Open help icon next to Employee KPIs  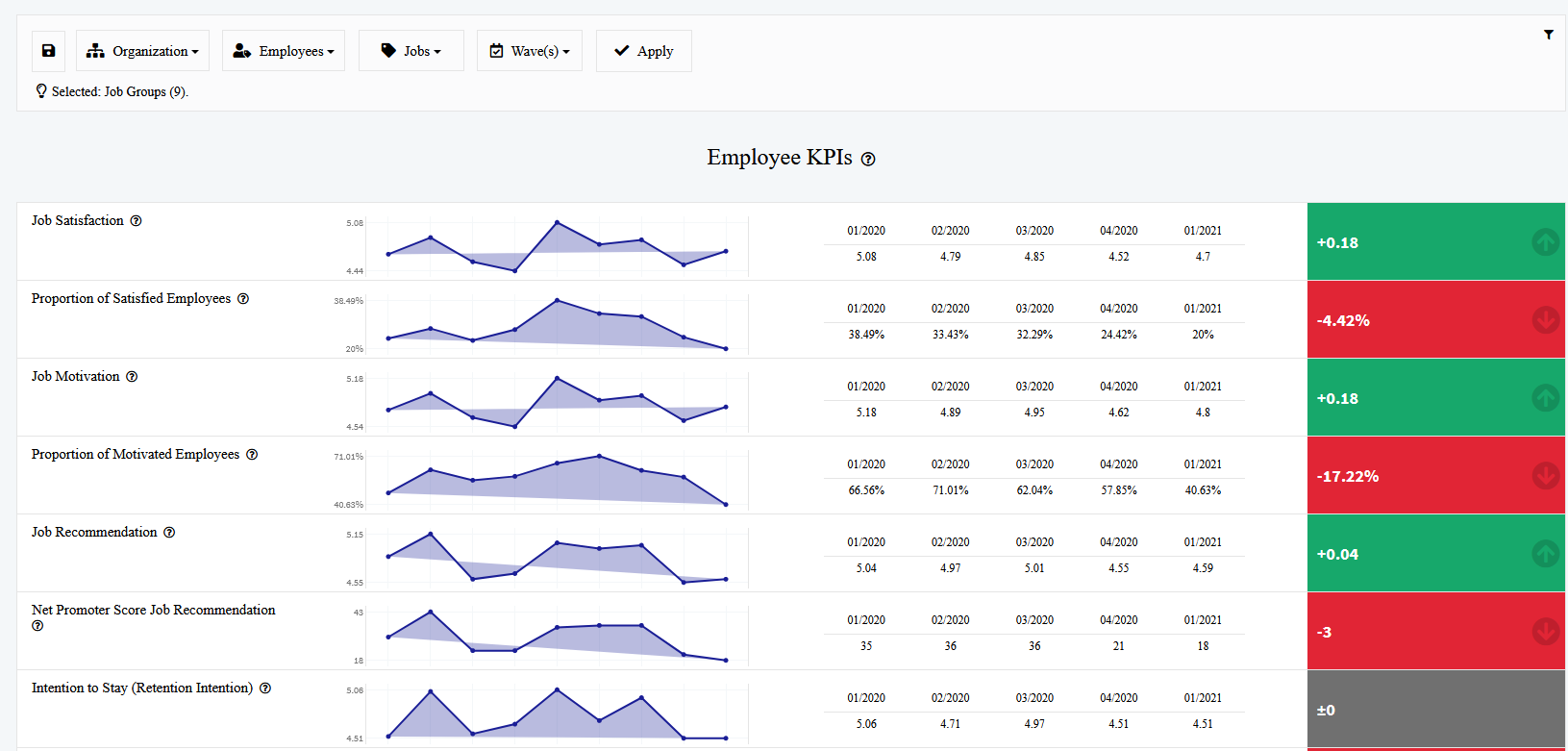pyautogui.click(x=868, y=160)
